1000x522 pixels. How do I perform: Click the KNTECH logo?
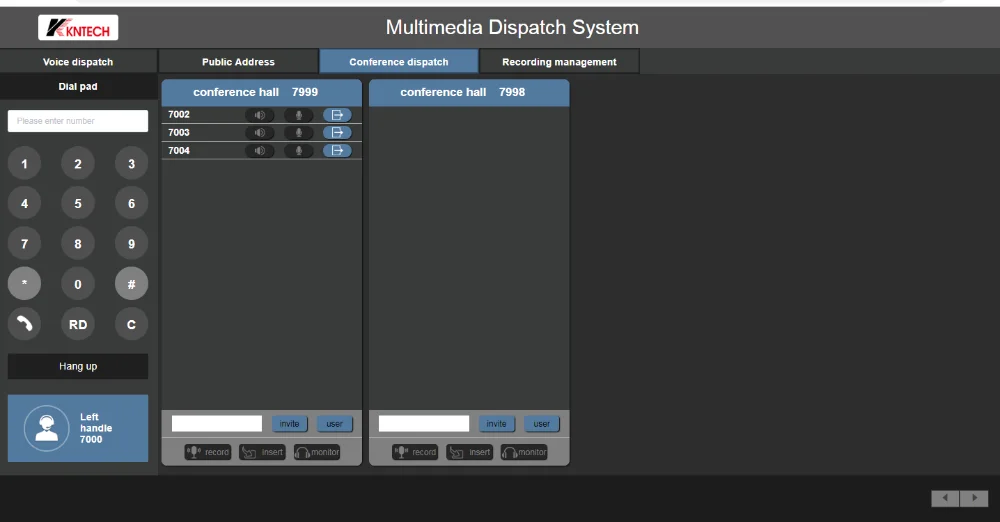[x=78, y=28]
